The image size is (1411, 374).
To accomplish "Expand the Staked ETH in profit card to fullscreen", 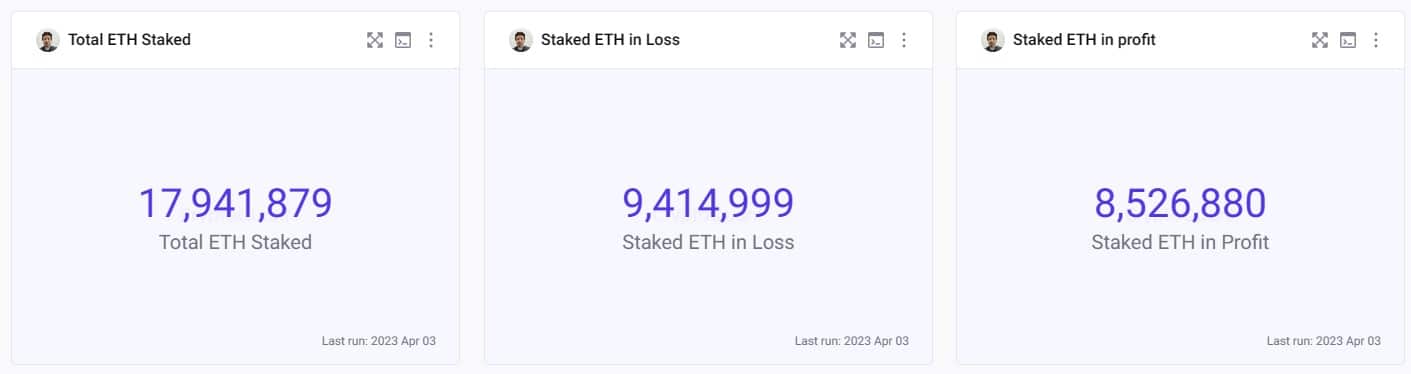I will pos(1320,40).
